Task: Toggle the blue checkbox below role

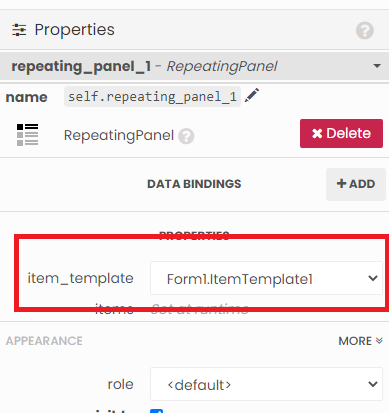Action: coord(157,411)
